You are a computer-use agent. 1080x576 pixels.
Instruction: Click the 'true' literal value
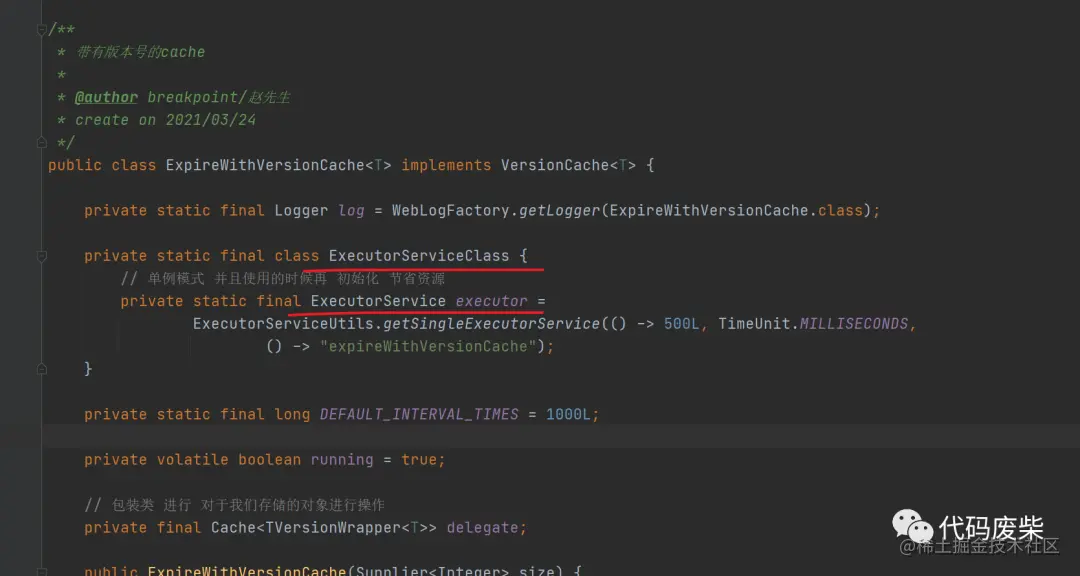click(419, 460)
